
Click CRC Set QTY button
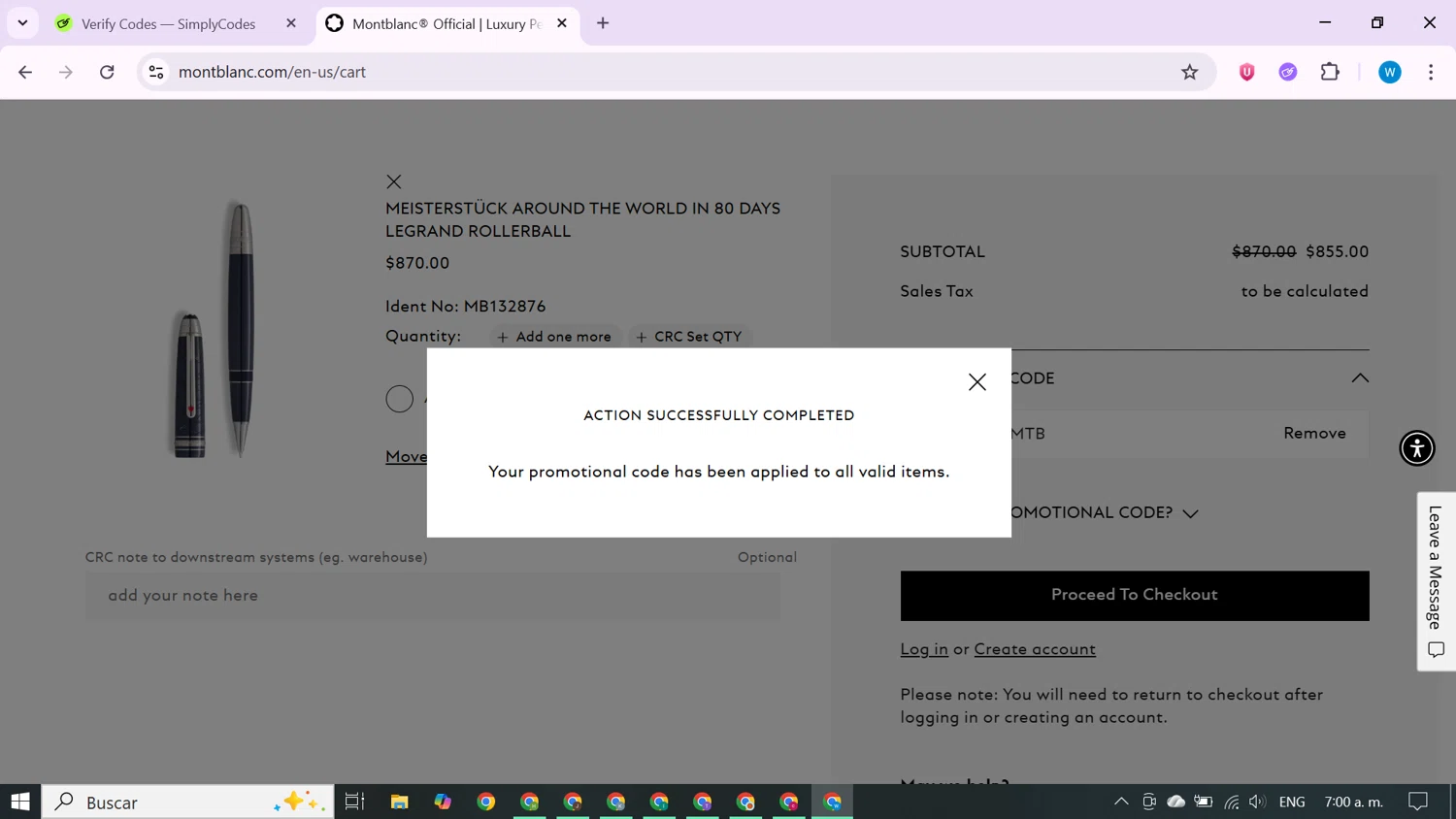tap(689, 337)
